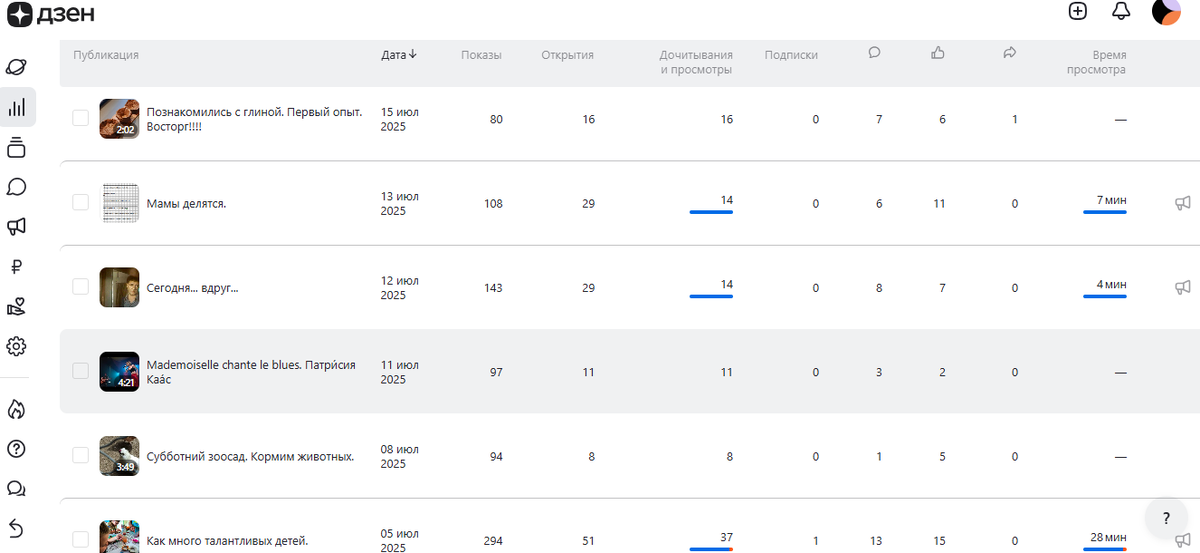The height and width of the screenshot is (553, 1200).
Task: Sort by the Дата column header
Action: click(399, 55)
